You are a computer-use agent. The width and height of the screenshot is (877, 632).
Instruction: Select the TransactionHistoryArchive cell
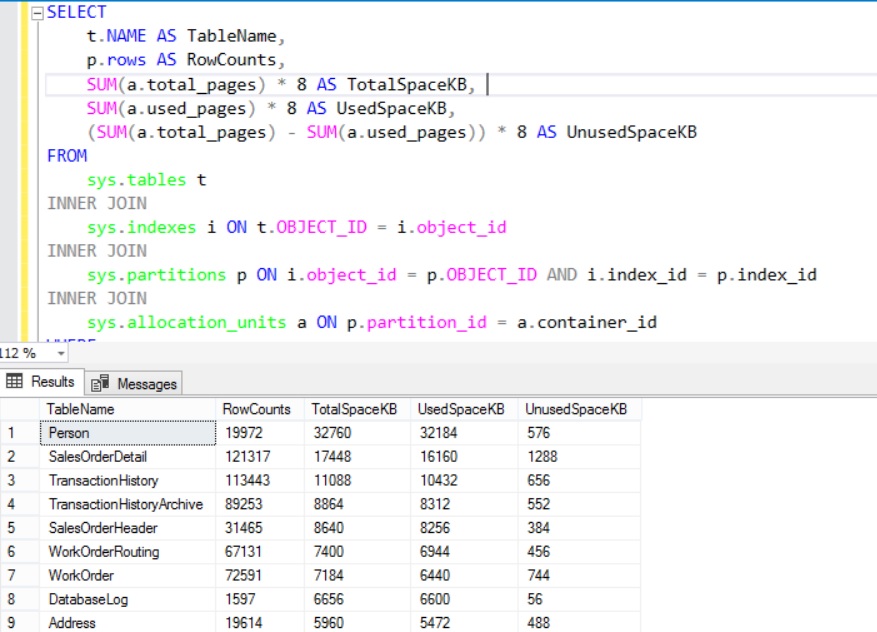click(128, 504)
